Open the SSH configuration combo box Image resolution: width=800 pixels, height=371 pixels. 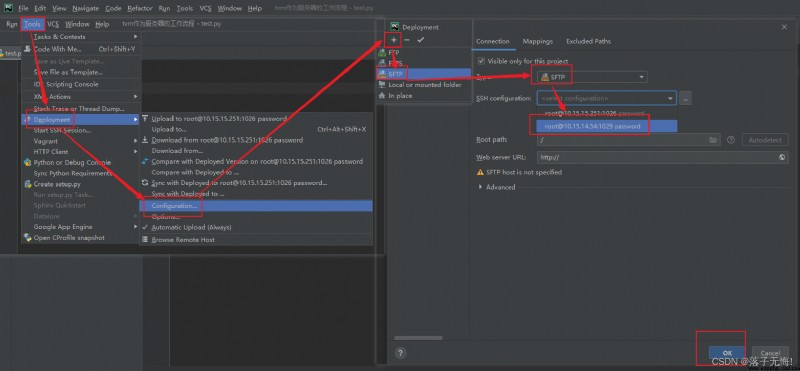(607, 98)
